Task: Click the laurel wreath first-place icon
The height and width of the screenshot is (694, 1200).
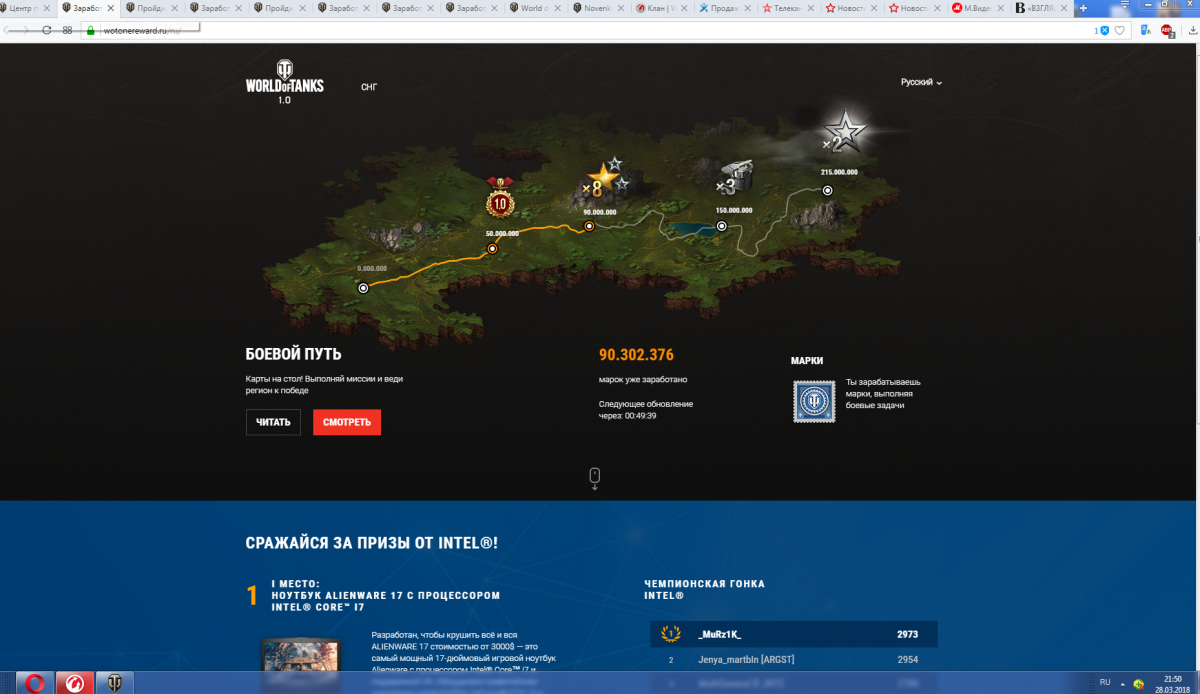Action: pyautogui.click(x=671, y=634)
